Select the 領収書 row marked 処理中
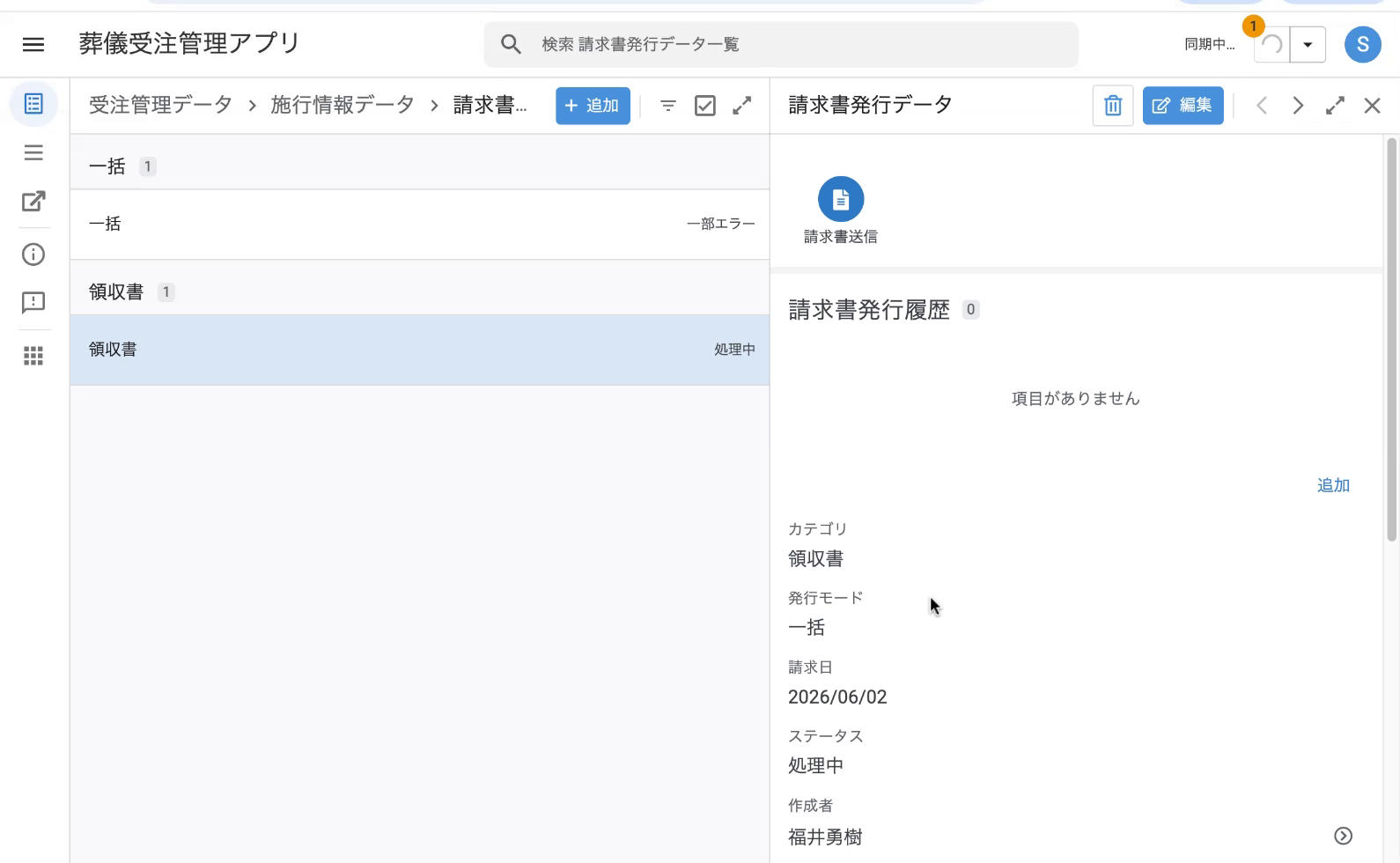 click(419, 350)
